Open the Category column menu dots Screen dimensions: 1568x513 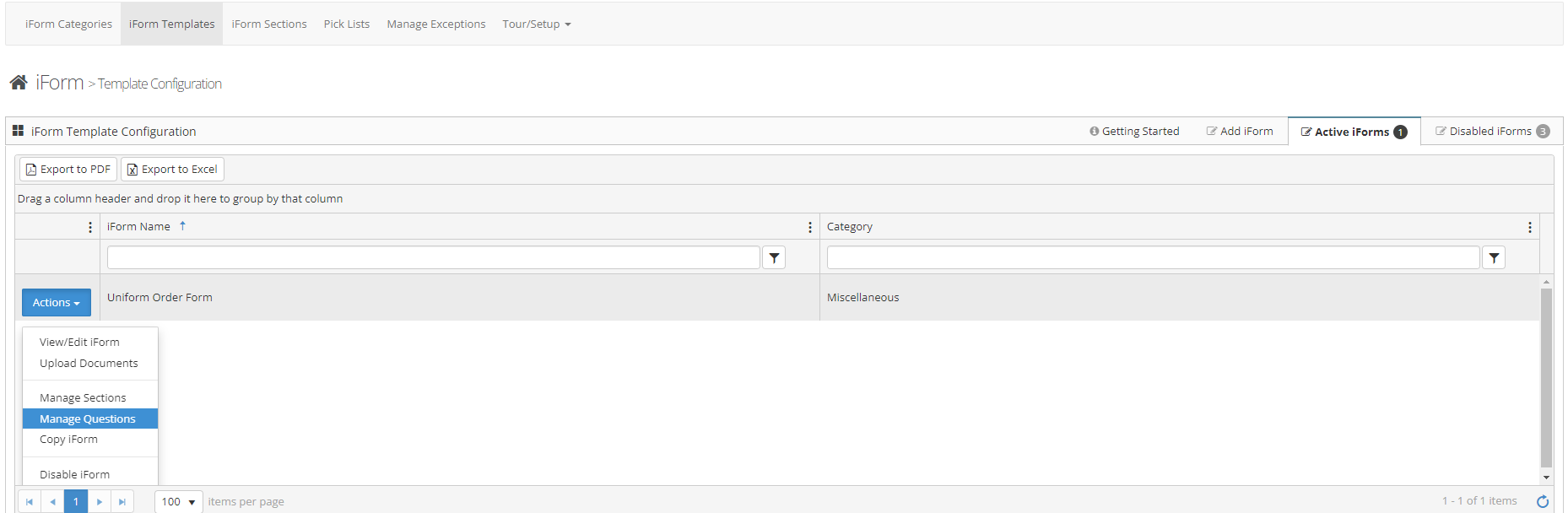[x=1529, y=228]
